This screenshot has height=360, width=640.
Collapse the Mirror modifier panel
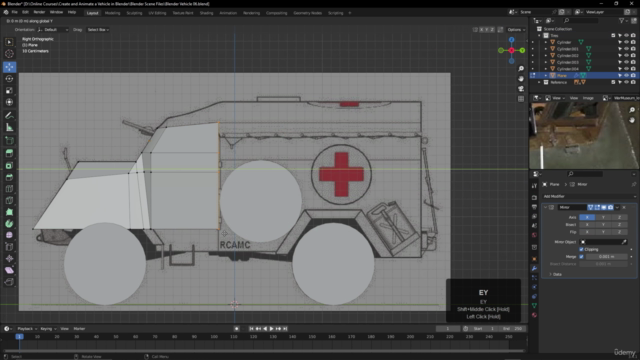546,207
